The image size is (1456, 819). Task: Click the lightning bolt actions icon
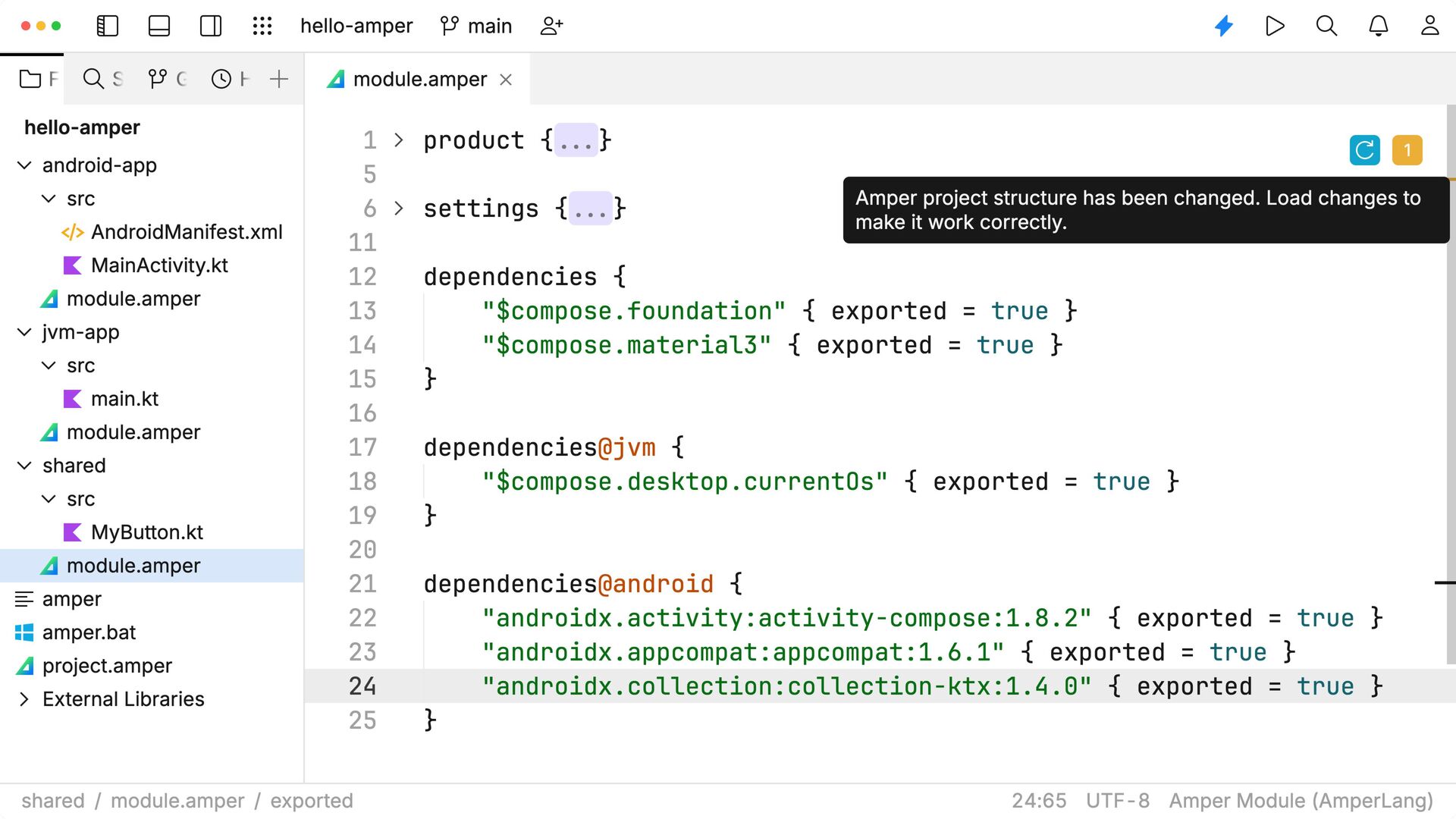point(1224,26)
